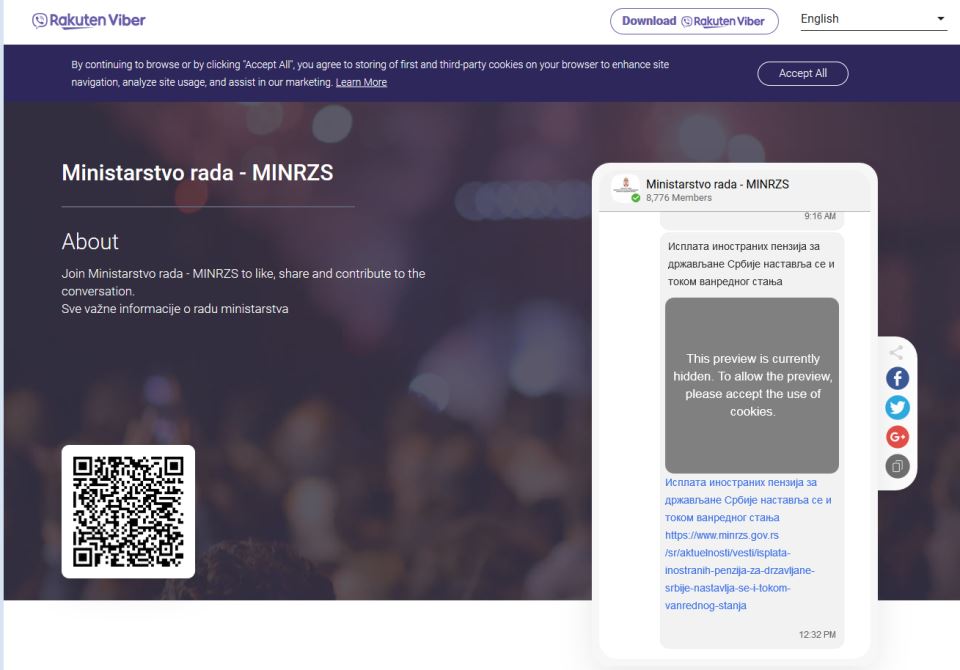Click the QR code image

(129, 511)
